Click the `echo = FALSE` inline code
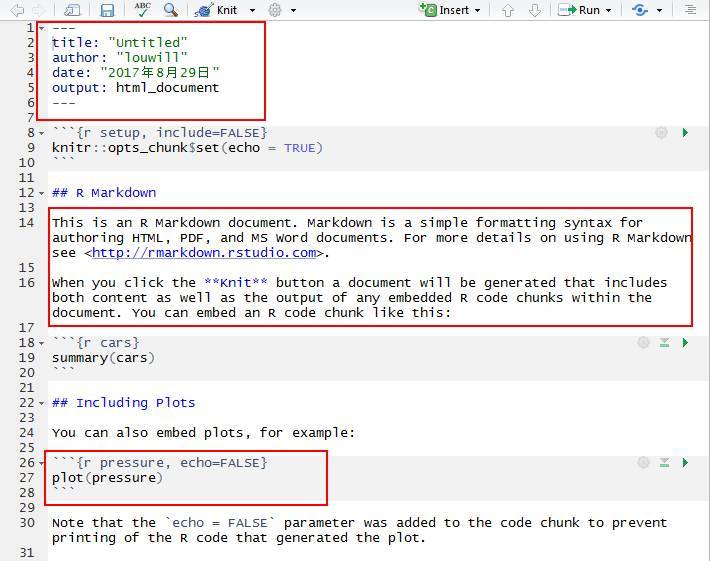 click(x=220, y=523)
